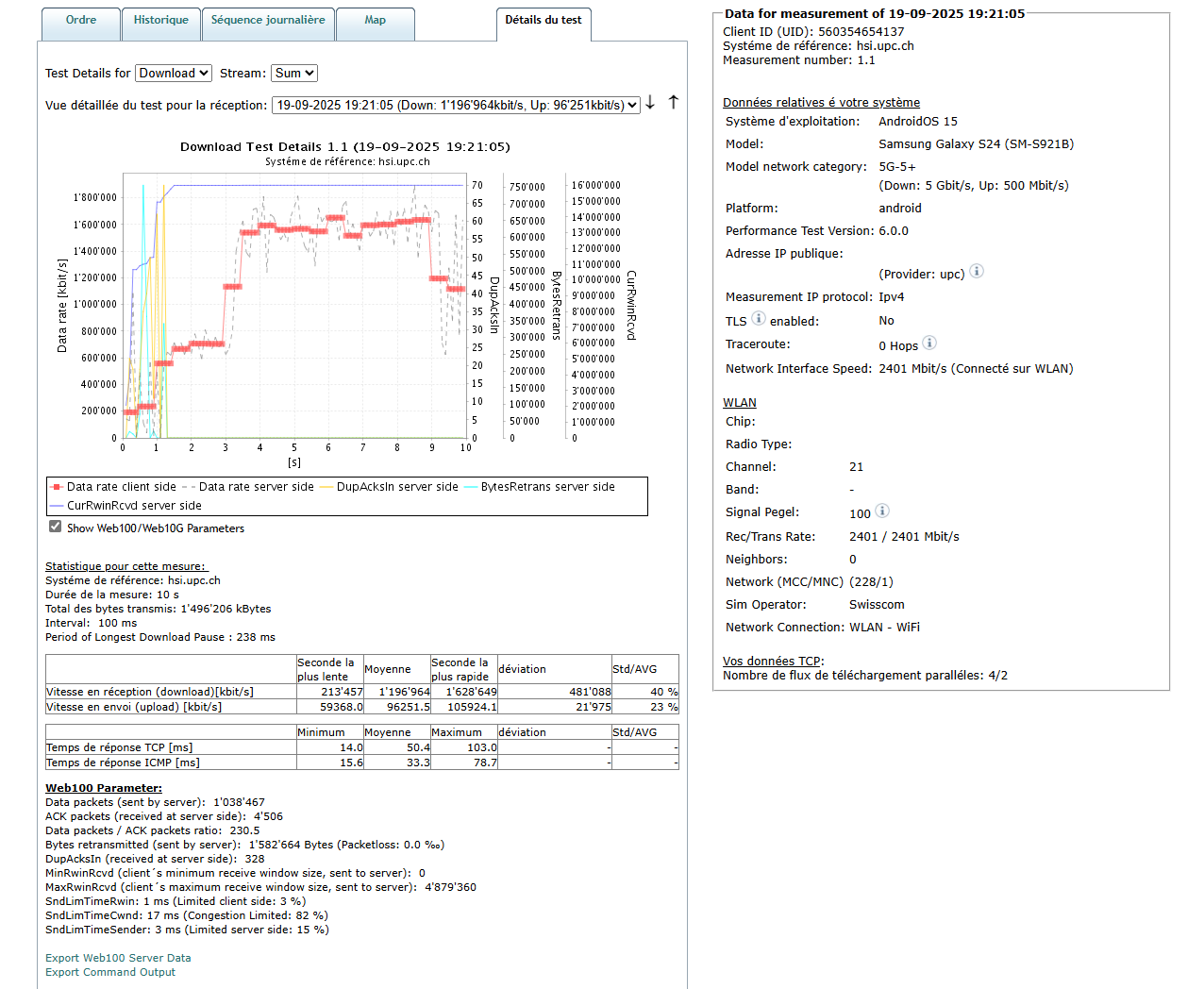
Task: Open Signal Pegel info icon
Action: [882, 511]
